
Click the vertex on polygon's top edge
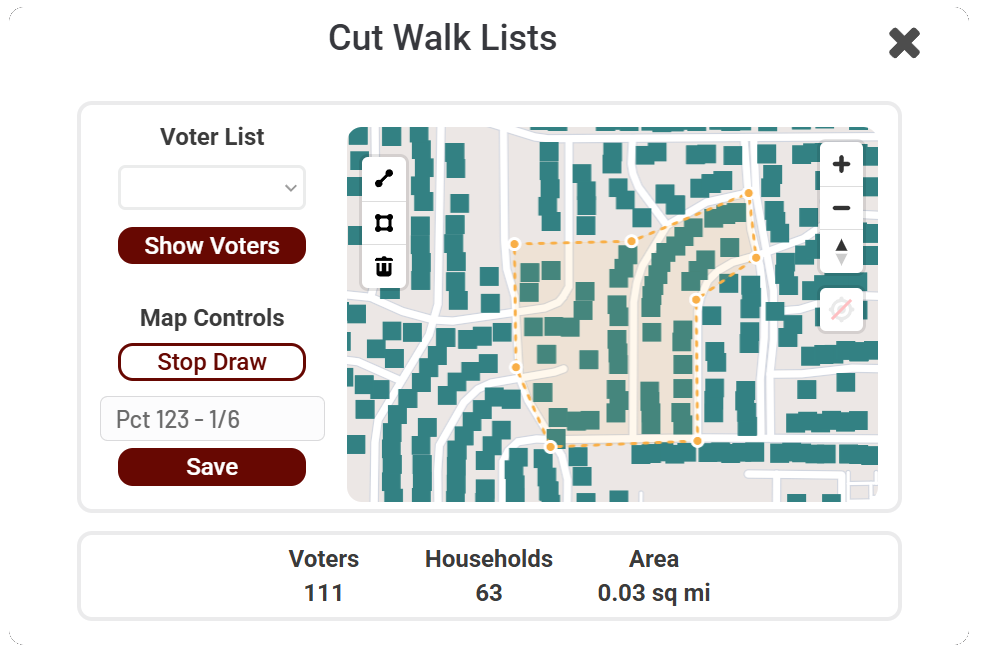[x=631, y=241]
